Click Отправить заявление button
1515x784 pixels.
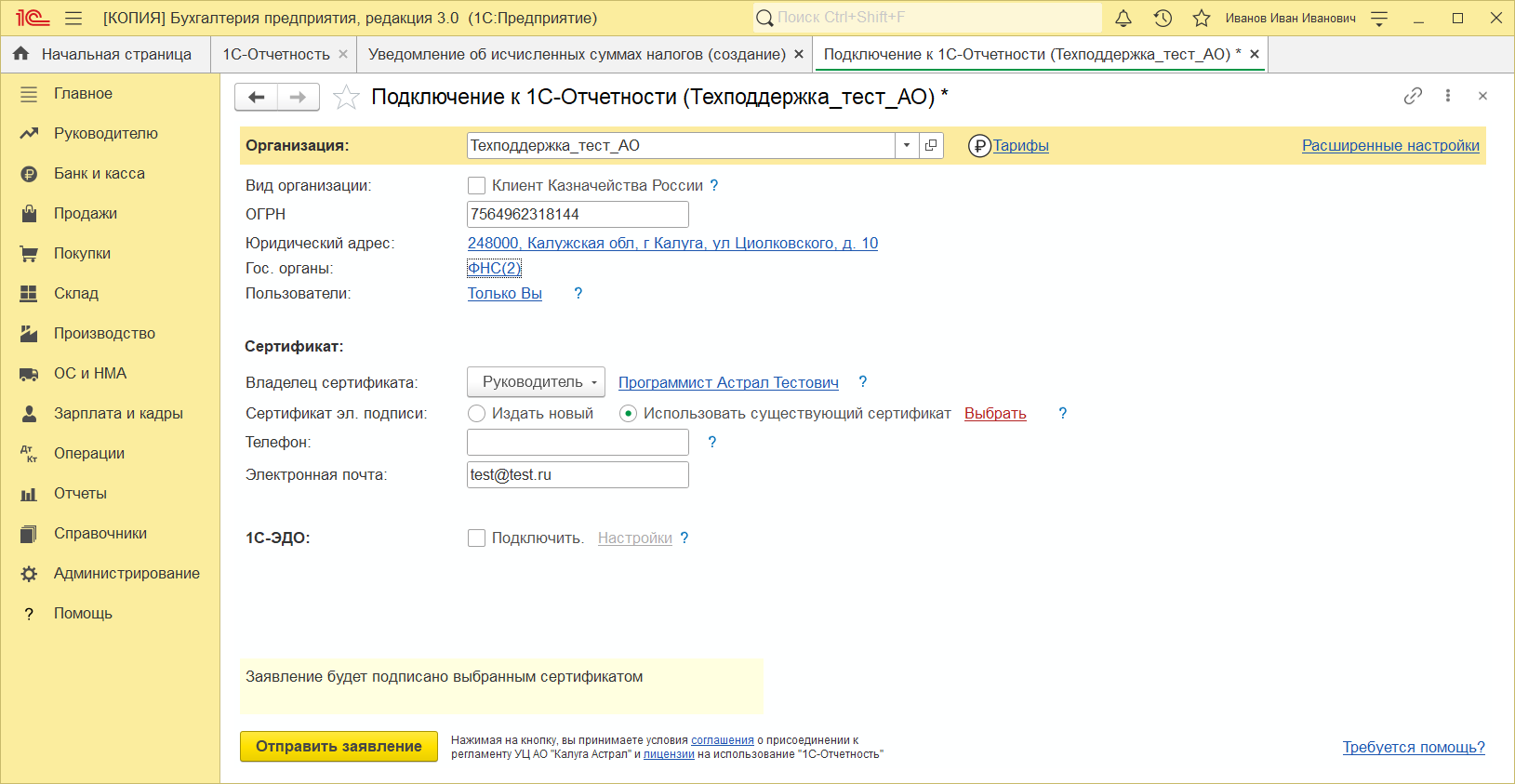[339, 746]
